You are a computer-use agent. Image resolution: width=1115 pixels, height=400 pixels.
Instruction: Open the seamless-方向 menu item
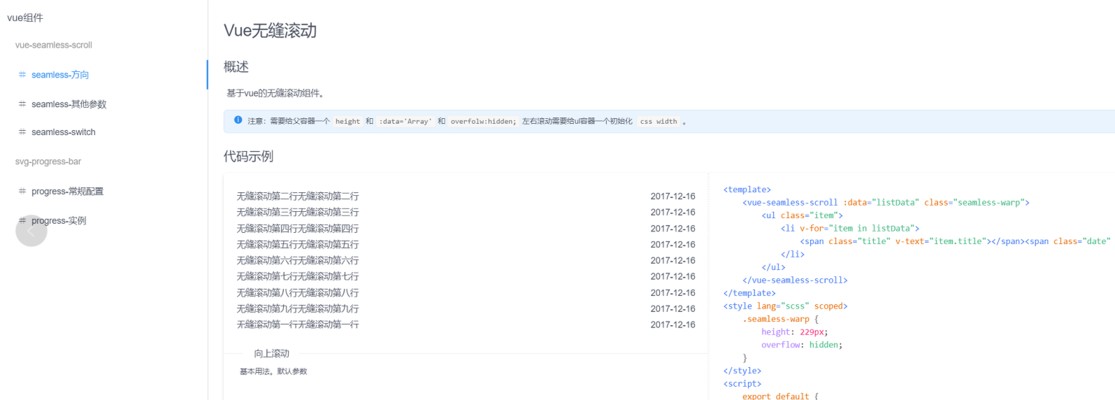click(x=61, y=75)
